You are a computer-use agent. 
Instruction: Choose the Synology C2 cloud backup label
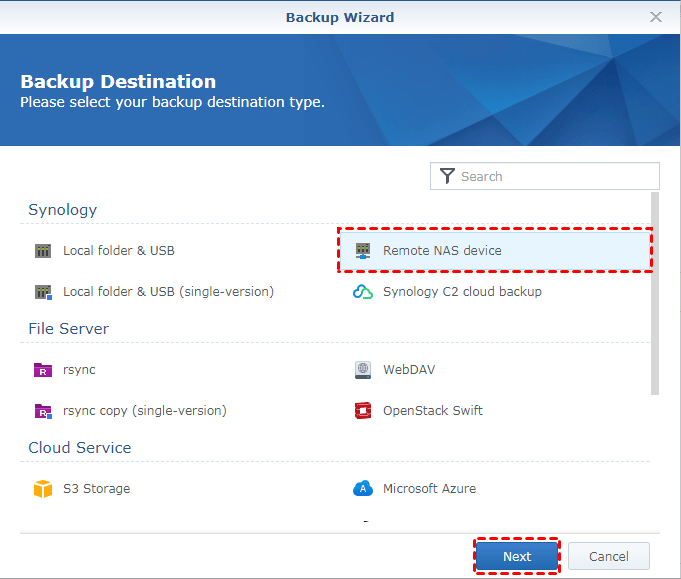coord(462,292)
